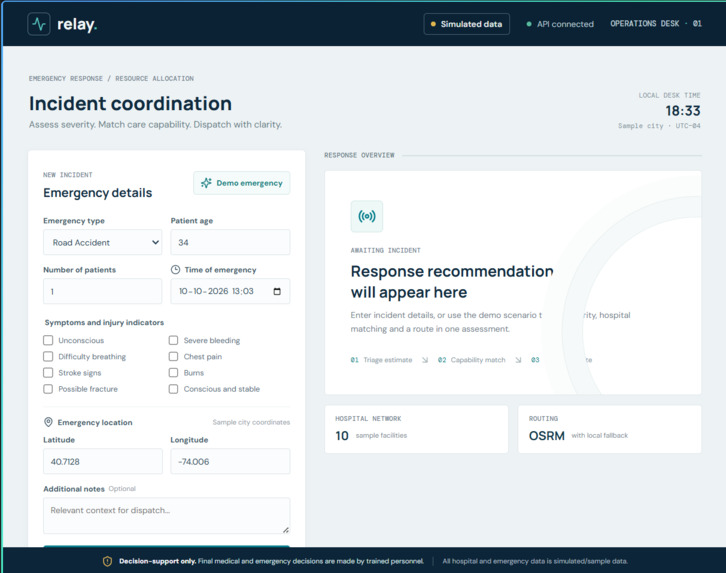Click the EMERGENCY RESPONSE breadcrumb
Viewport: 726px width, 573px height.
pyautogui.click(x=66, y=78)
